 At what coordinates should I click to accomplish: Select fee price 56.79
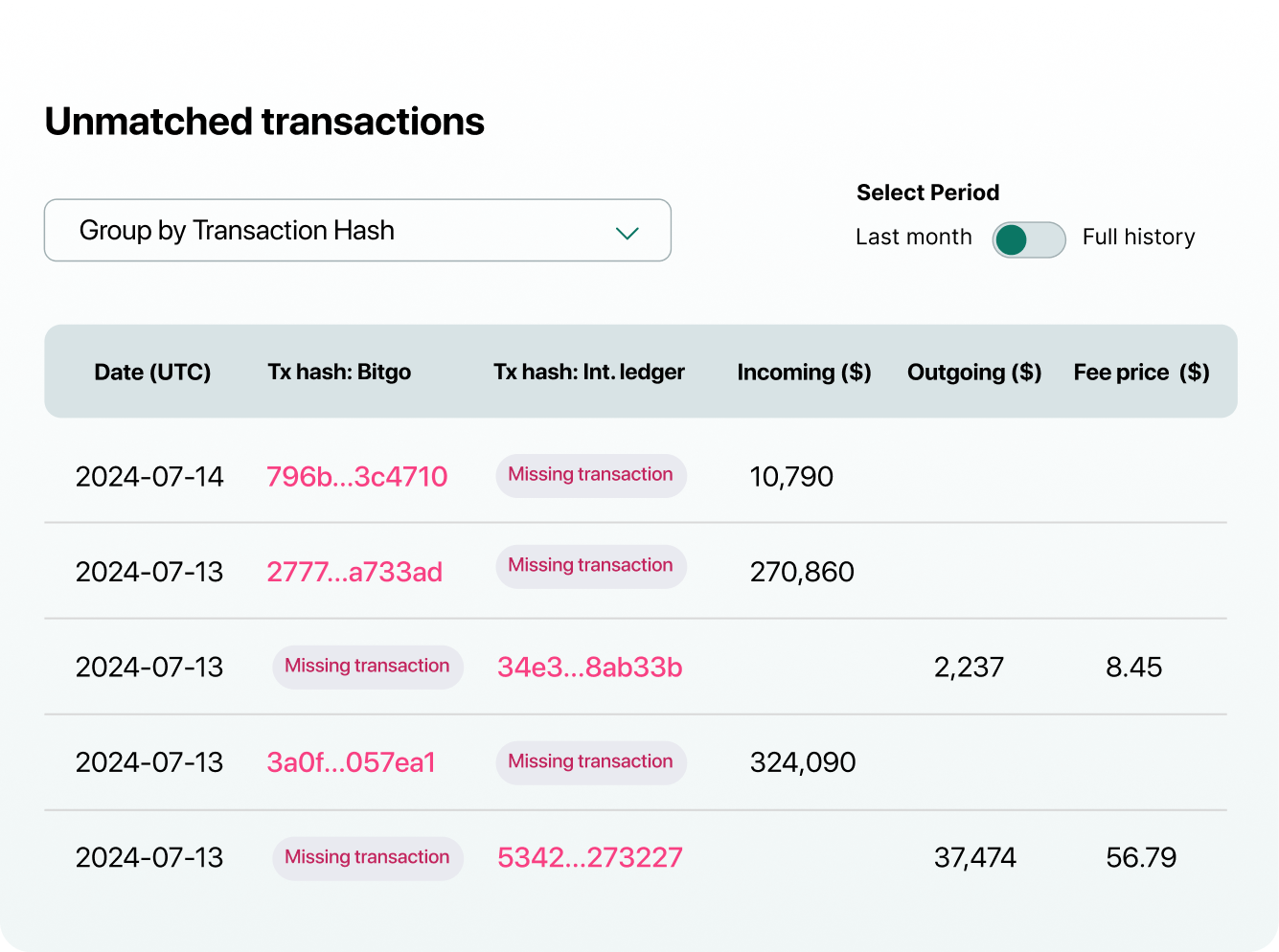[x=1141, y=857]
